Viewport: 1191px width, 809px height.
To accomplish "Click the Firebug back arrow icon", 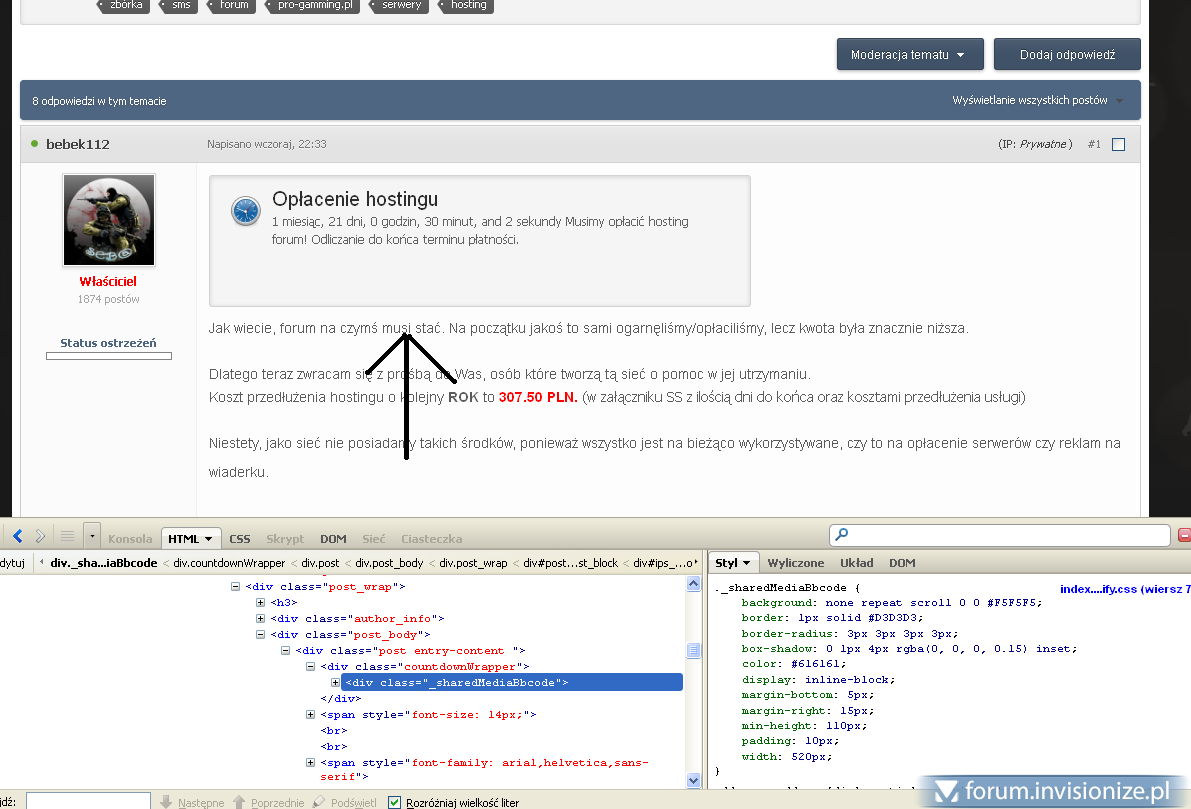I will (18, 537).
